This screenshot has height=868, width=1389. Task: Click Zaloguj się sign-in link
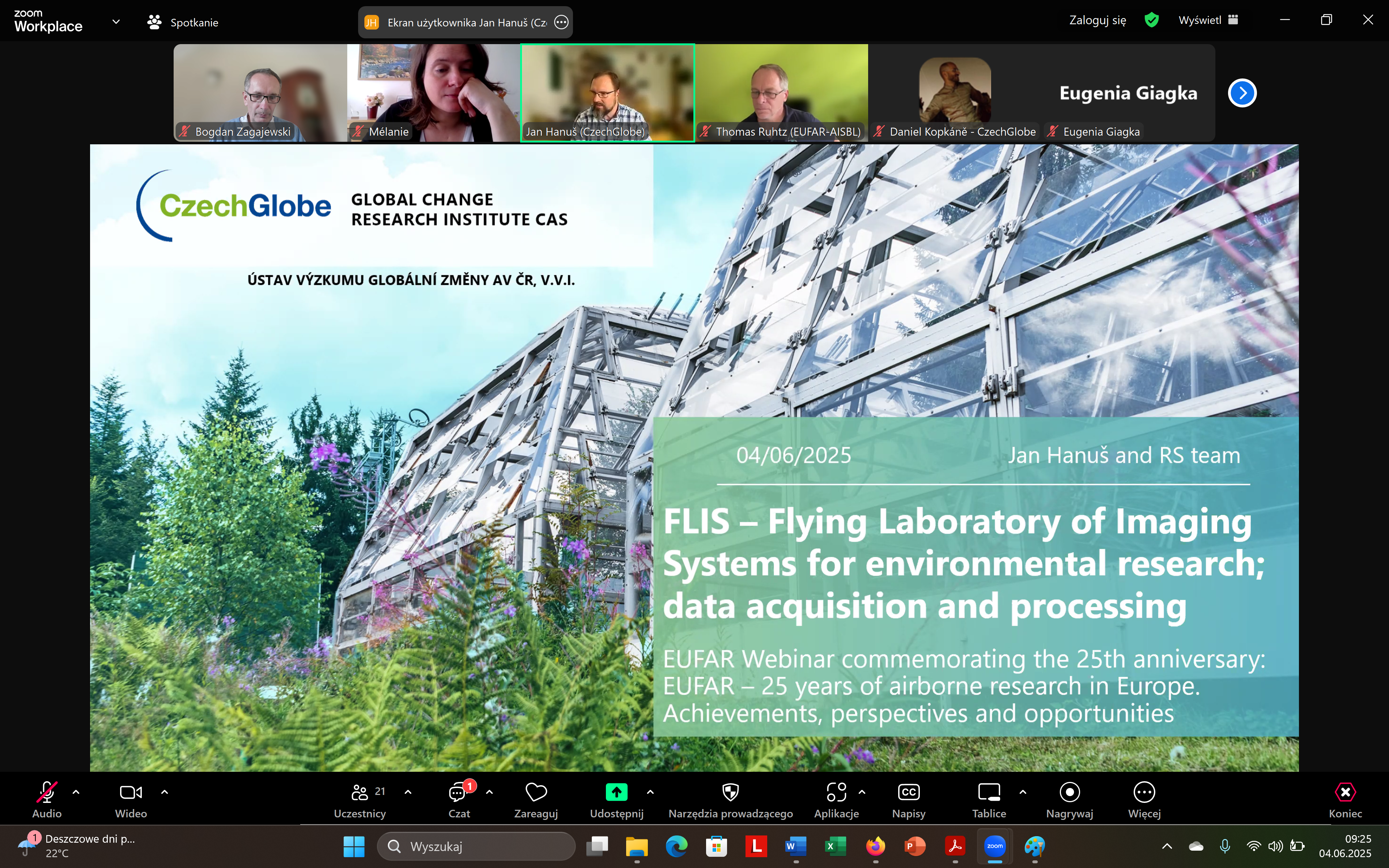pyautogui.click(x=1097, y=20)
